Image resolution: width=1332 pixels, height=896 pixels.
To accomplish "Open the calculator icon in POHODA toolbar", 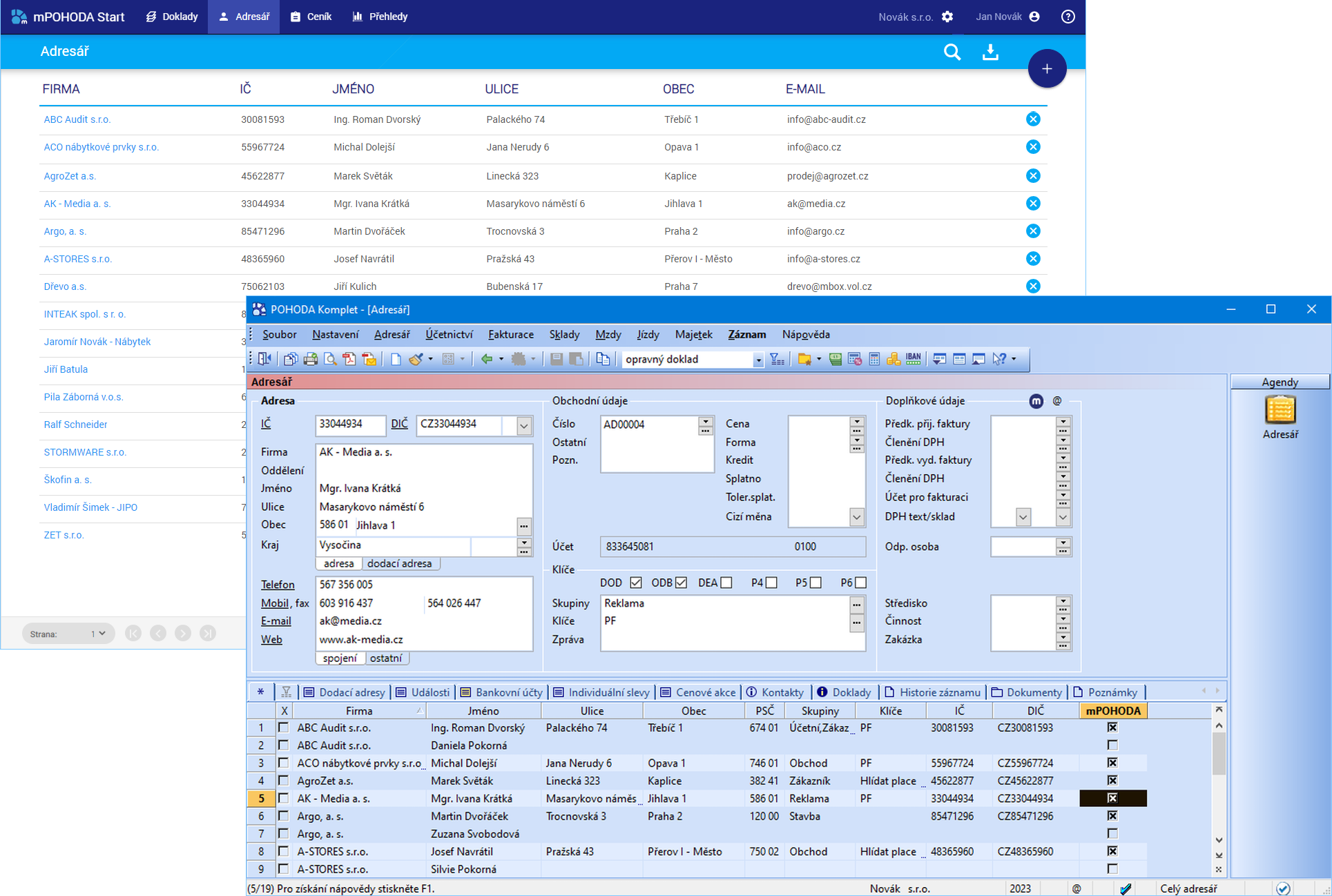I will point(874,359).
